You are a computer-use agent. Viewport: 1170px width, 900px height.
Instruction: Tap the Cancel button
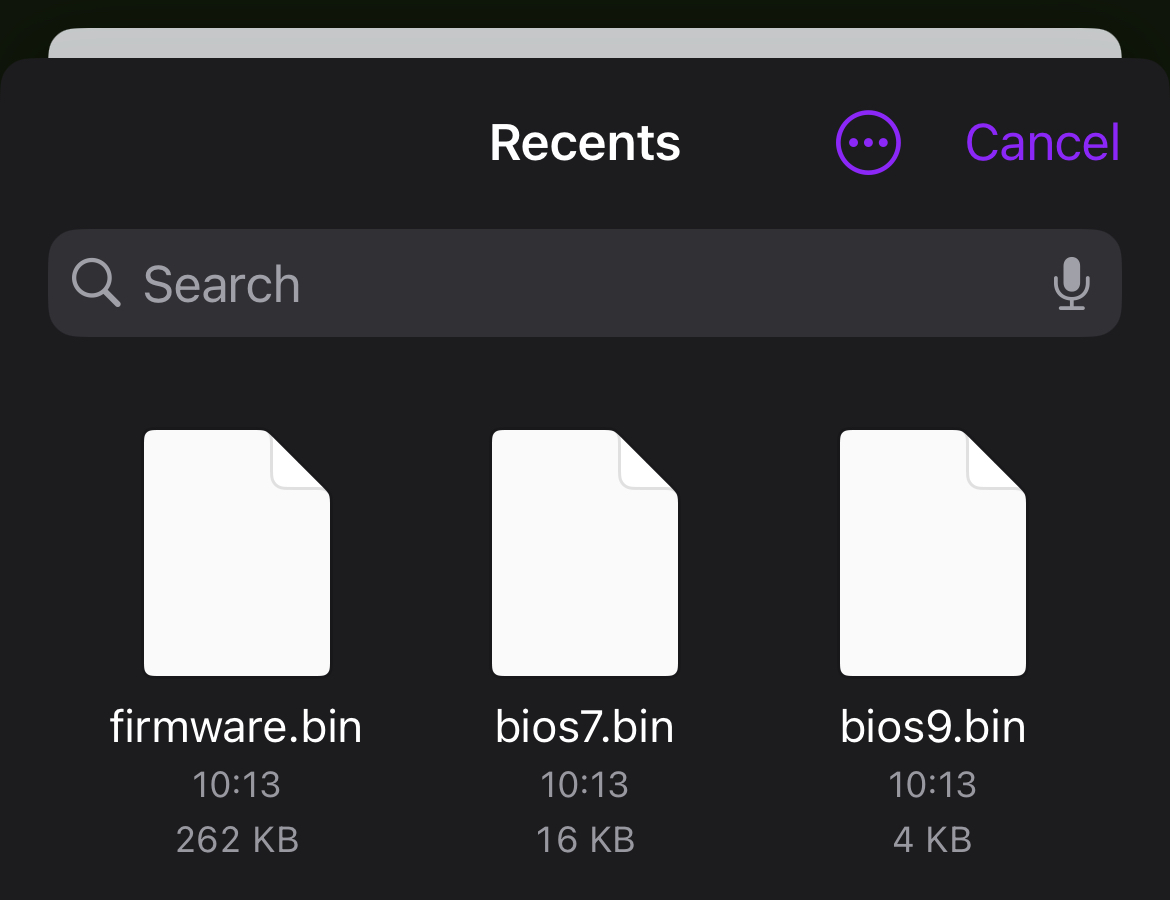1042,143
